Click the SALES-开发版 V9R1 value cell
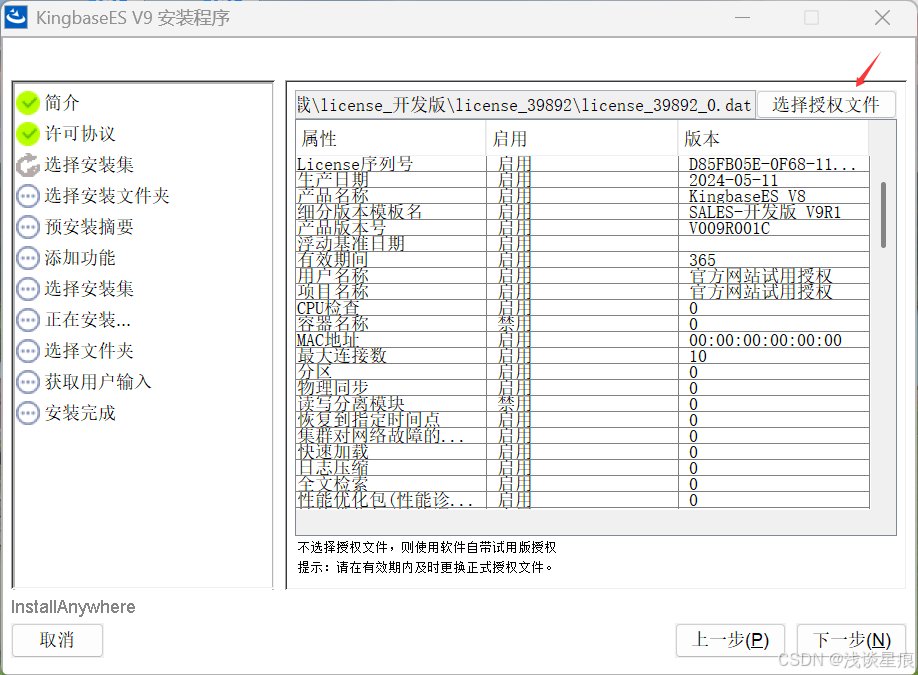The width and height of the screenshot is (918, 675). (765, 212)
